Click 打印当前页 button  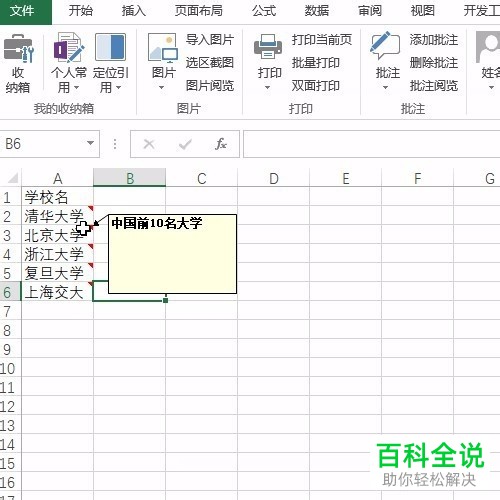click(322, 40)
